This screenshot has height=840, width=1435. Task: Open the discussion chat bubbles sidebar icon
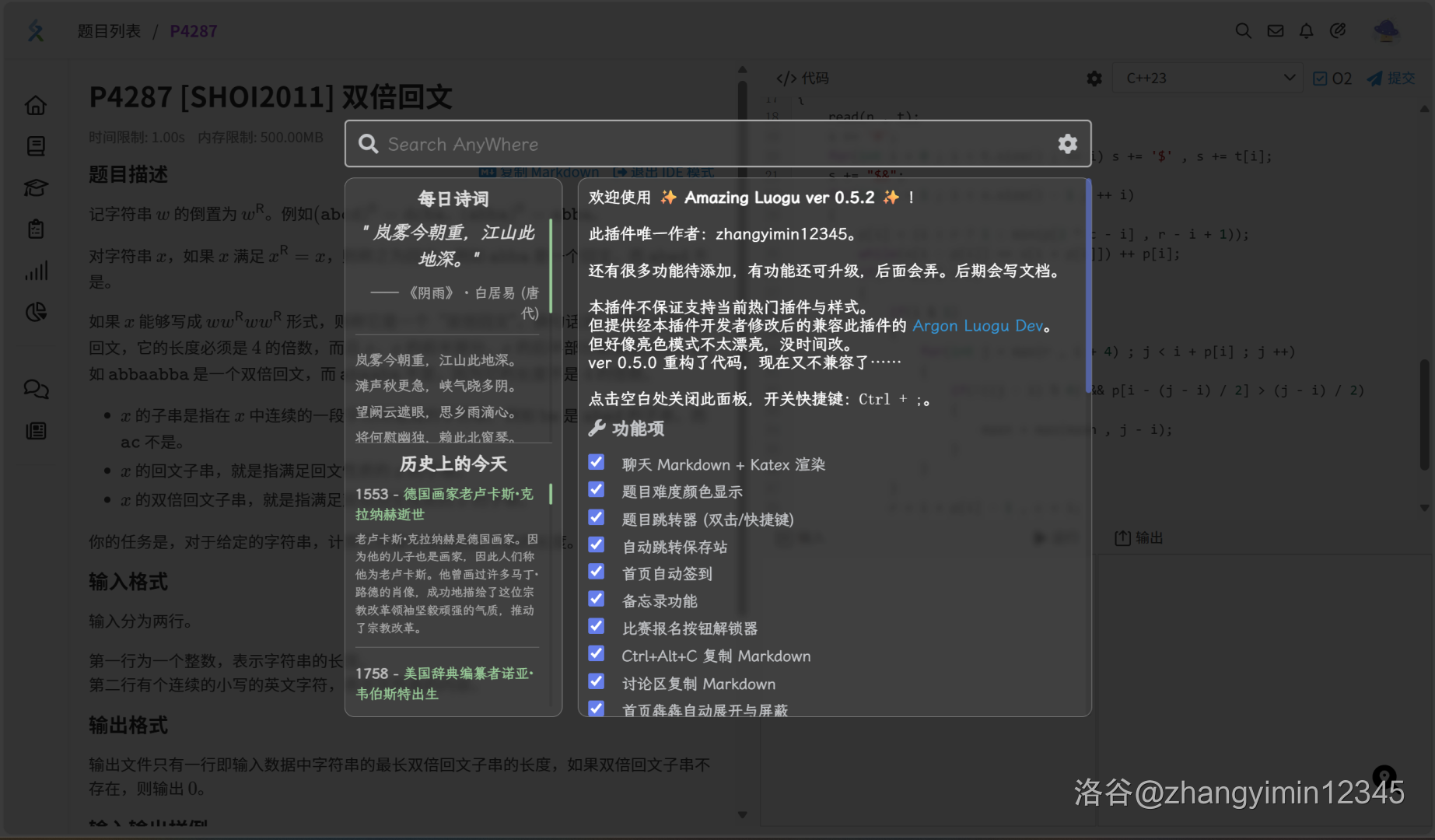(36, 389)
